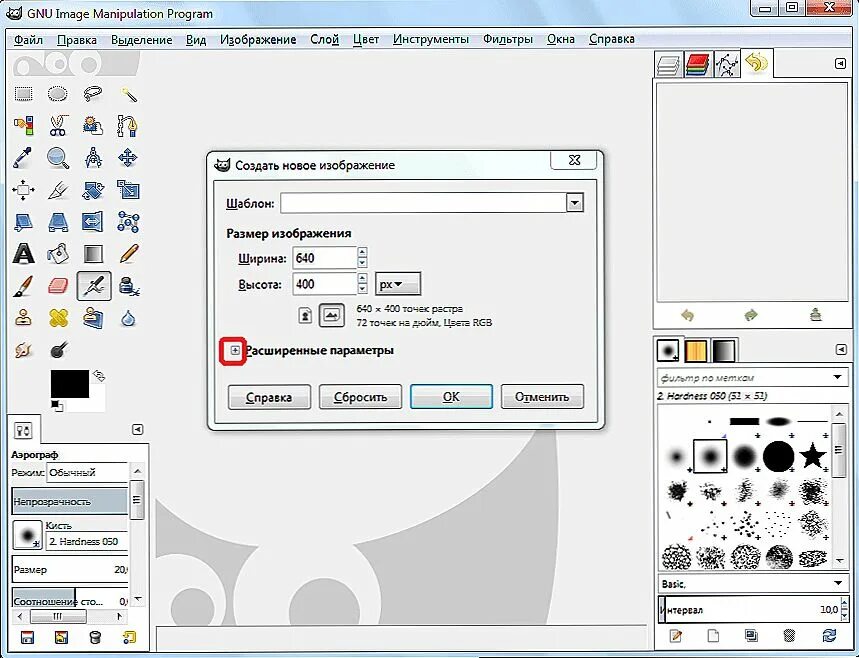Click the OK button

pyautogui.click(x=451, y=397)
